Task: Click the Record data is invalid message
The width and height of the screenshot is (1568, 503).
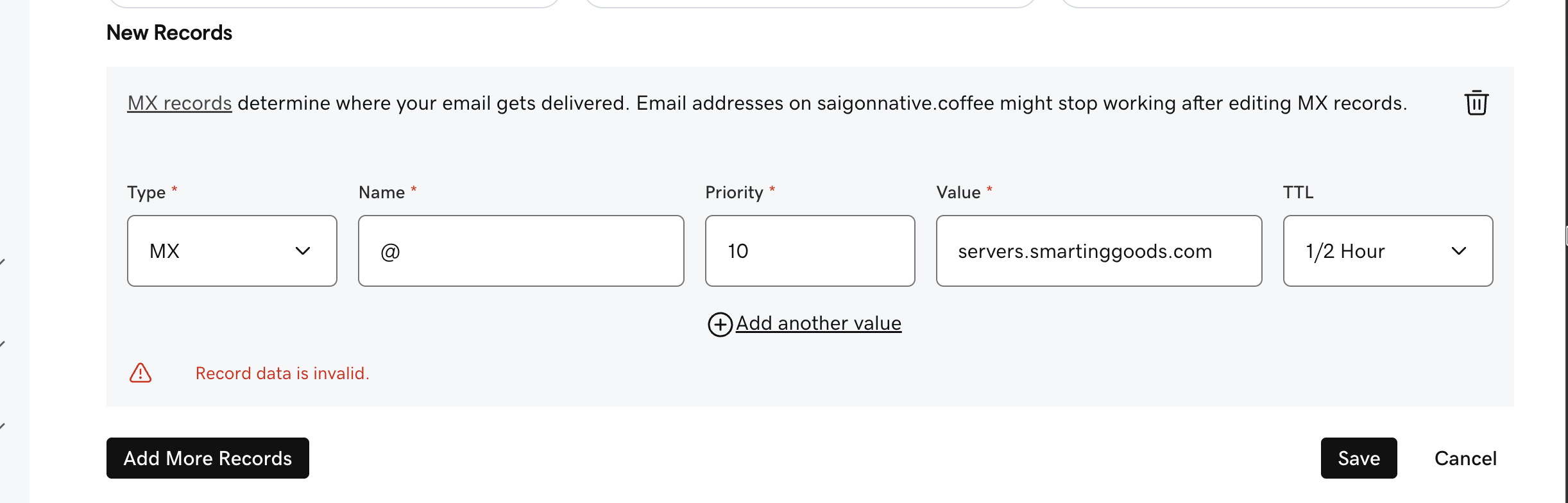Action: click(282, 373)
